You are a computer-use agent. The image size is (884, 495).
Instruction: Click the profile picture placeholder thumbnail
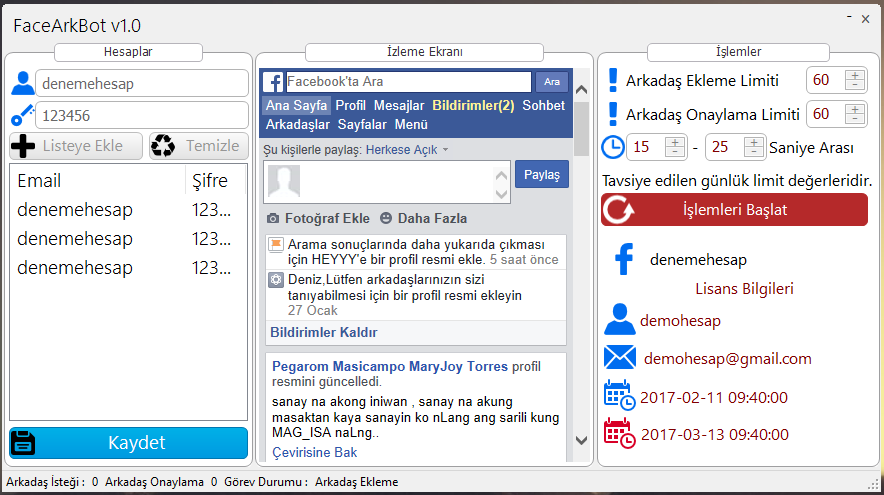point(284,182)
